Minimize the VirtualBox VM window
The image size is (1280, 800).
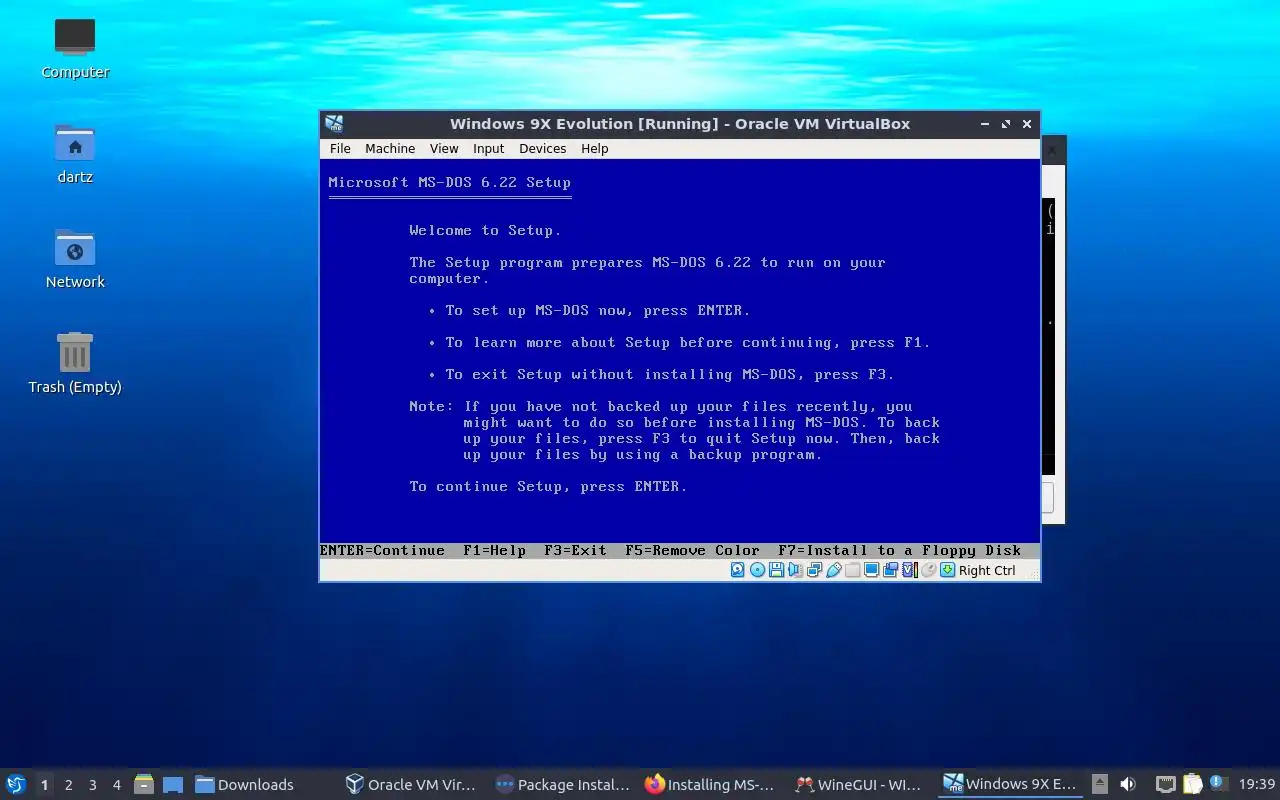click(x=985, y=124)
